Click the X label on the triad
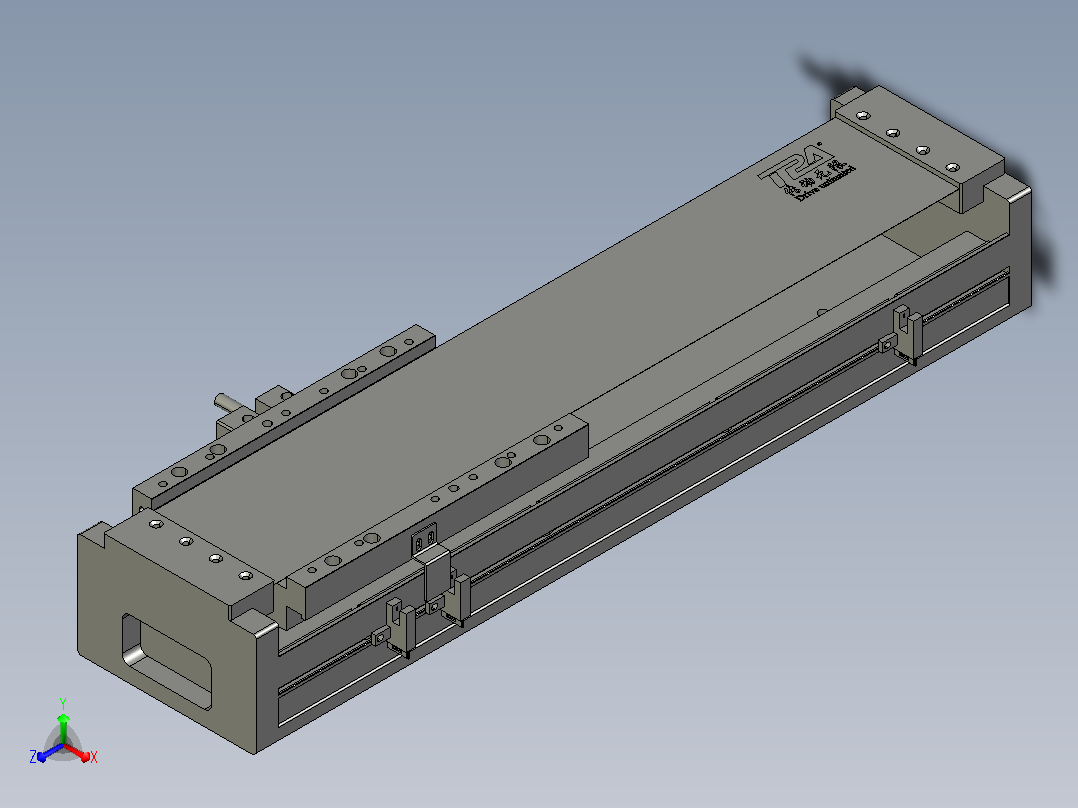The image size is (1078, 808). [94, 757]
